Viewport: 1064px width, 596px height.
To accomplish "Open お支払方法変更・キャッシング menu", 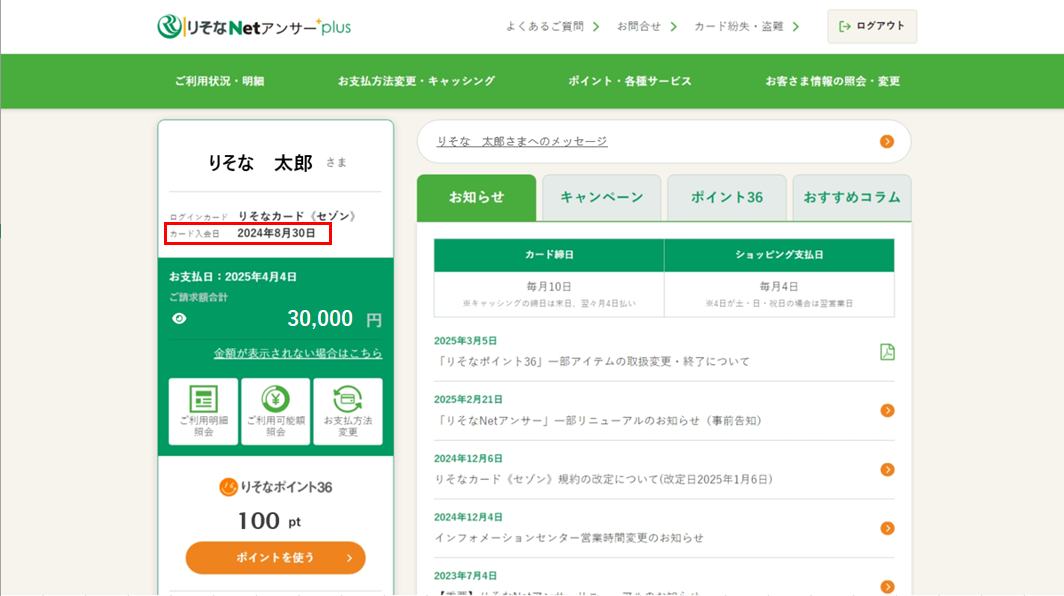I will pyautogui.click(x=417, y=81).
